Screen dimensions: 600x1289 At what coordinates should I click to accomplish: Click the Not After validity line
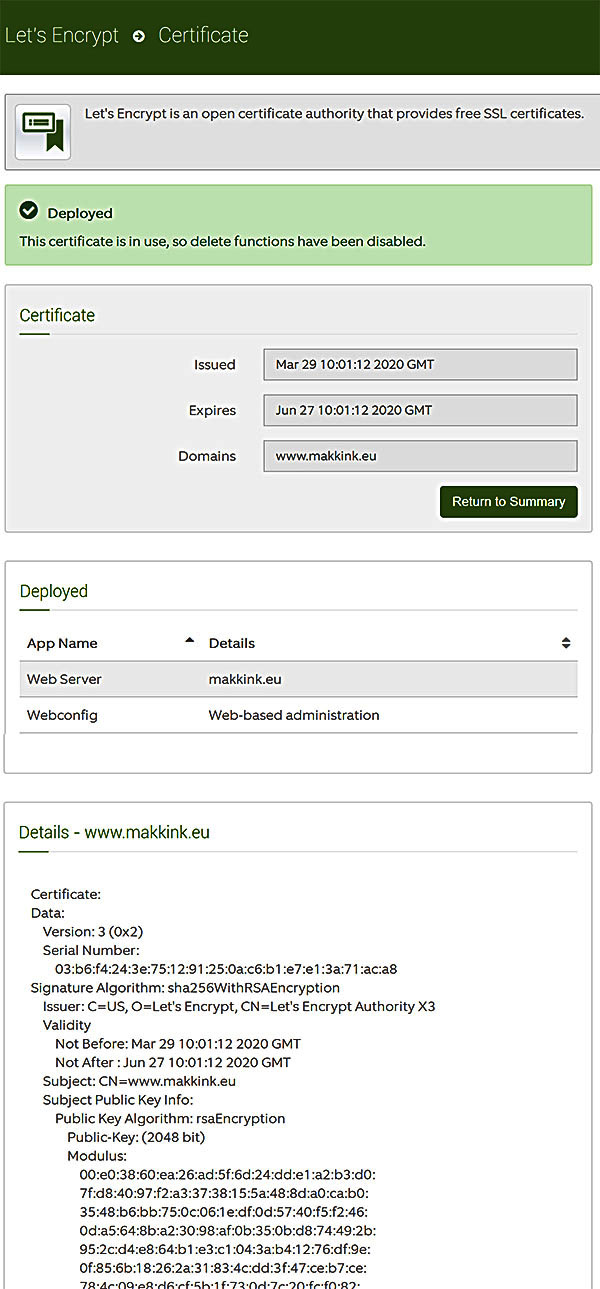[x=173, y=1062]
